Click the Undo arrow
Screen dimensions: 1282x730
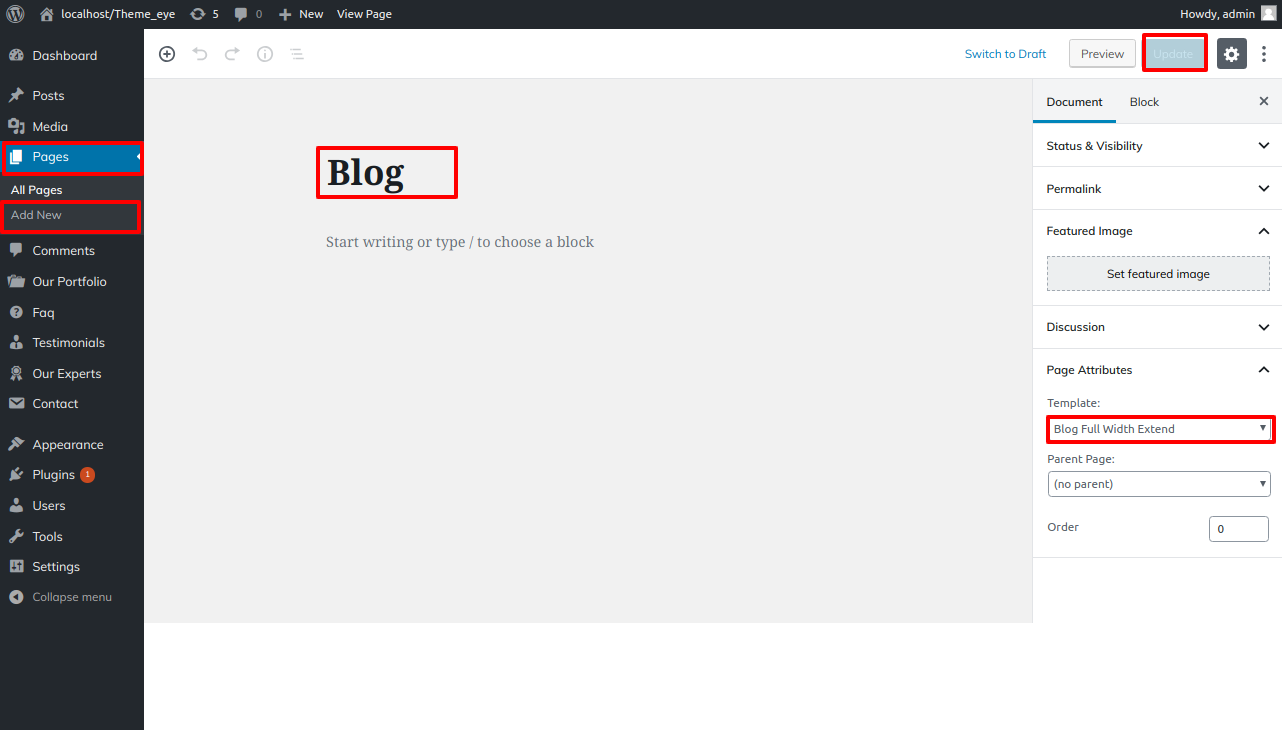tap(199, 53)
